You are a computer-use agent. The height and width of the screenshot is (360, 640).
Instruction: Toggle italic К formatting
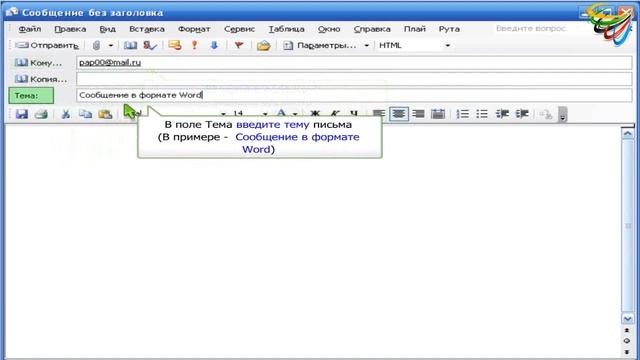(335, 114)
